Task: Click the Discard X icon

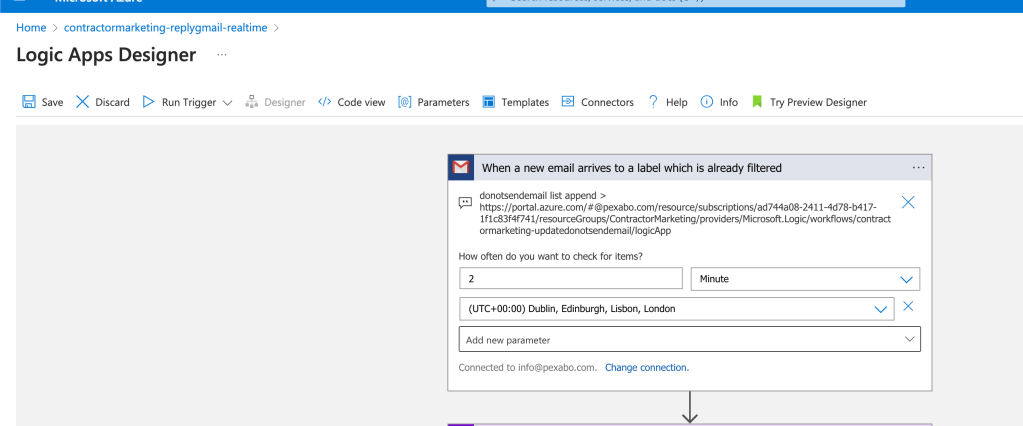Action: point(82,102)
